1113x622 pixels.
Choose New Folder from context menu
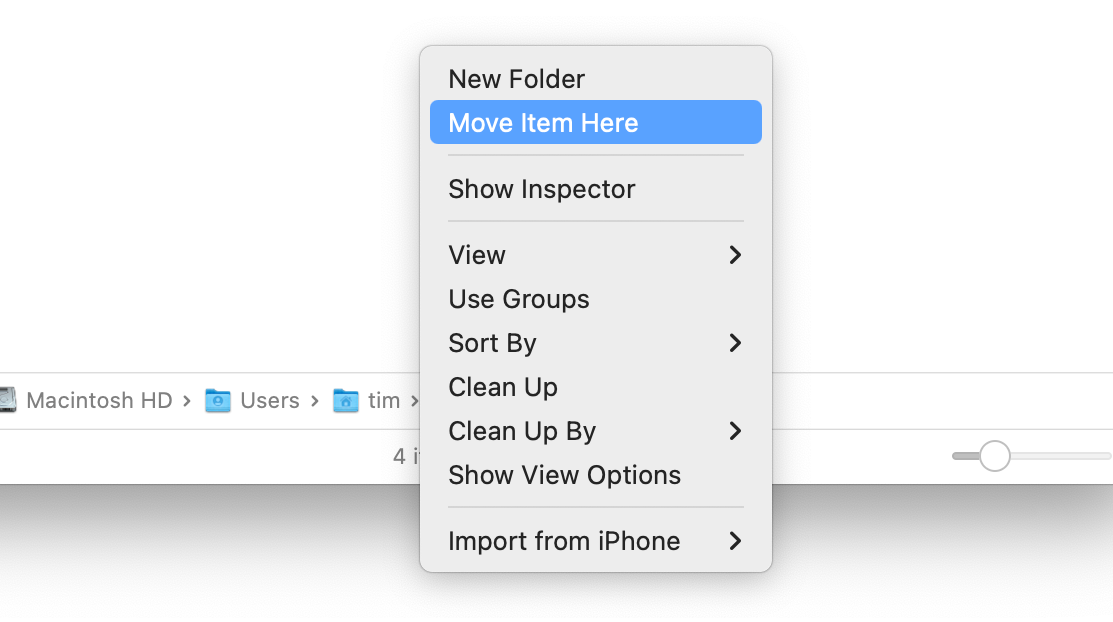coord(516,79)
